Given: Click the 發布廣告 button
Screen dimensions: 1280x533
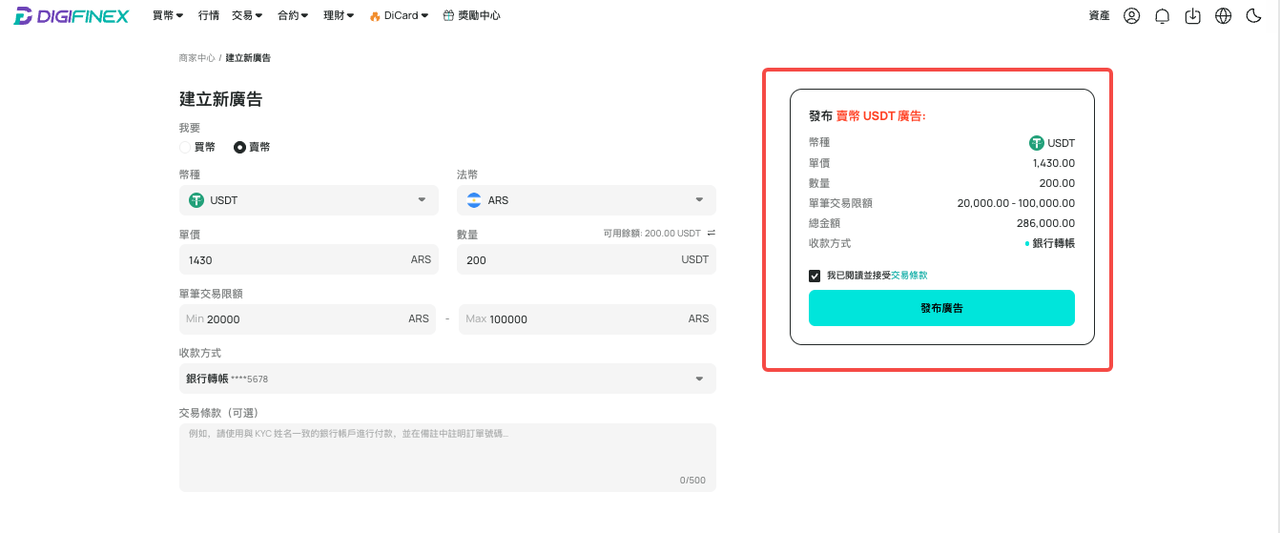Looking at the screenshot, I should coord(942,308).
